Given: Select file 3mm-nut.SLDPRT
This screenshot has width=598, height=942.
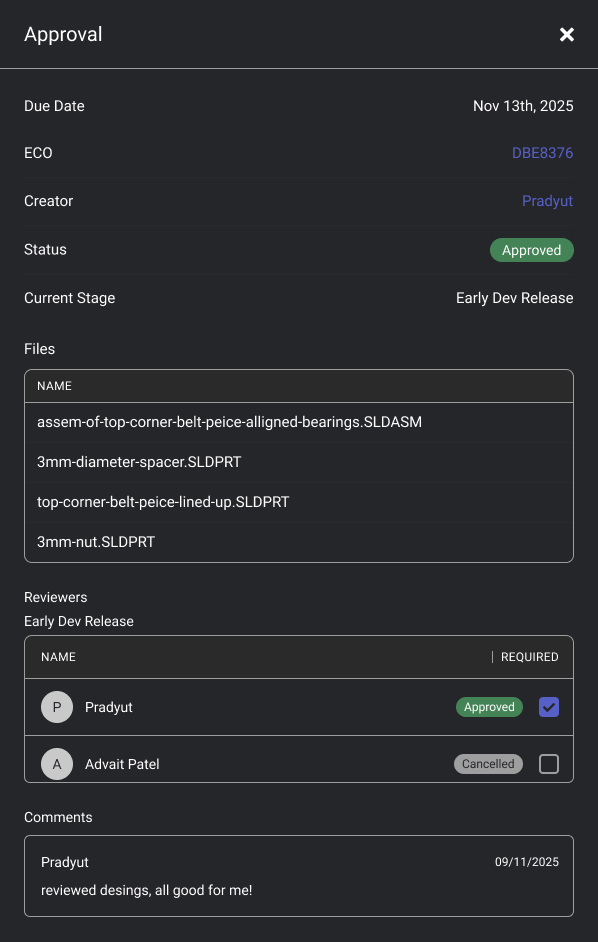Looking at the screenshot, I should tap(96, 542).
